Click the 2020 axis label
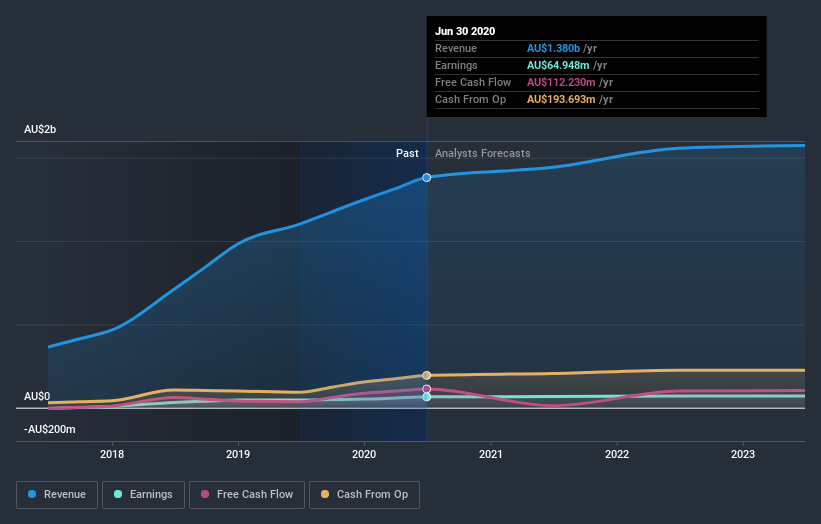Viewport: 821px width, 524px height. [364, 454]
